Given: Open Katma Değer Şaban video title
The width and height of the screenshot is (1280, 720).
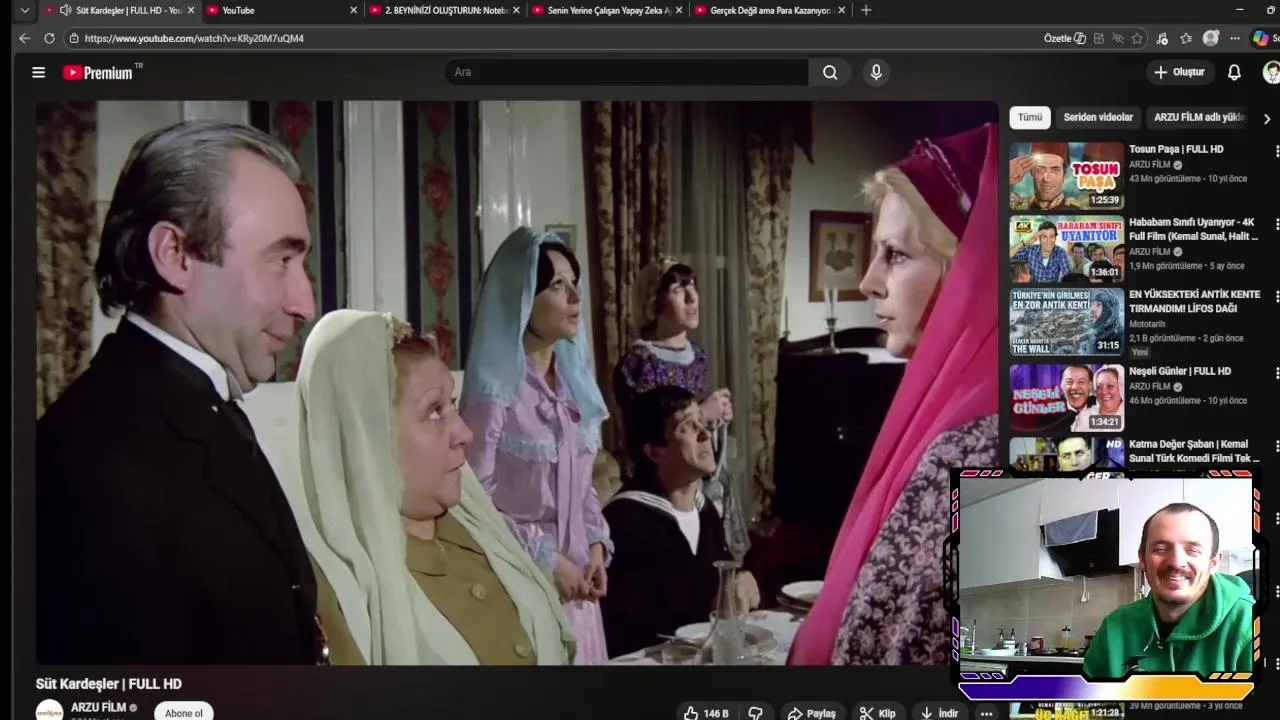Looking at the screenshot, I should [x=1194, y=451].
